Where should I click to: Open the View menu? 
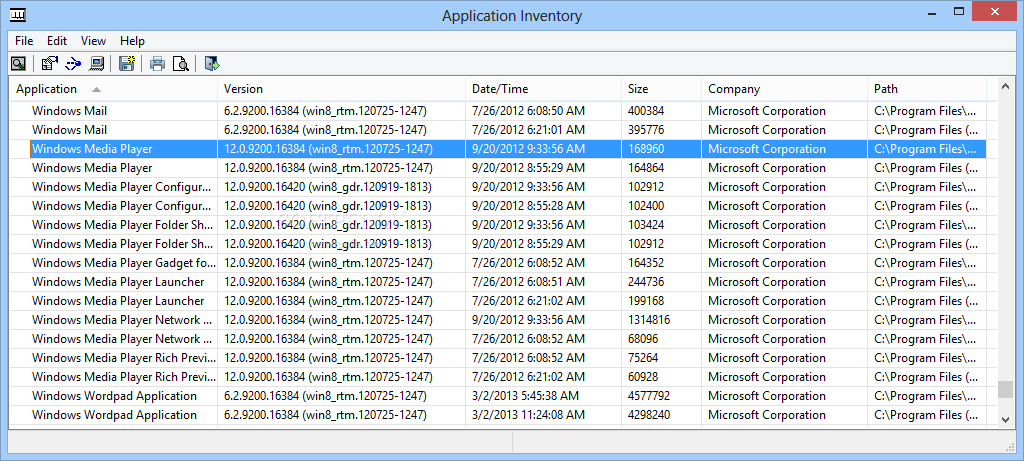point(93,40)
